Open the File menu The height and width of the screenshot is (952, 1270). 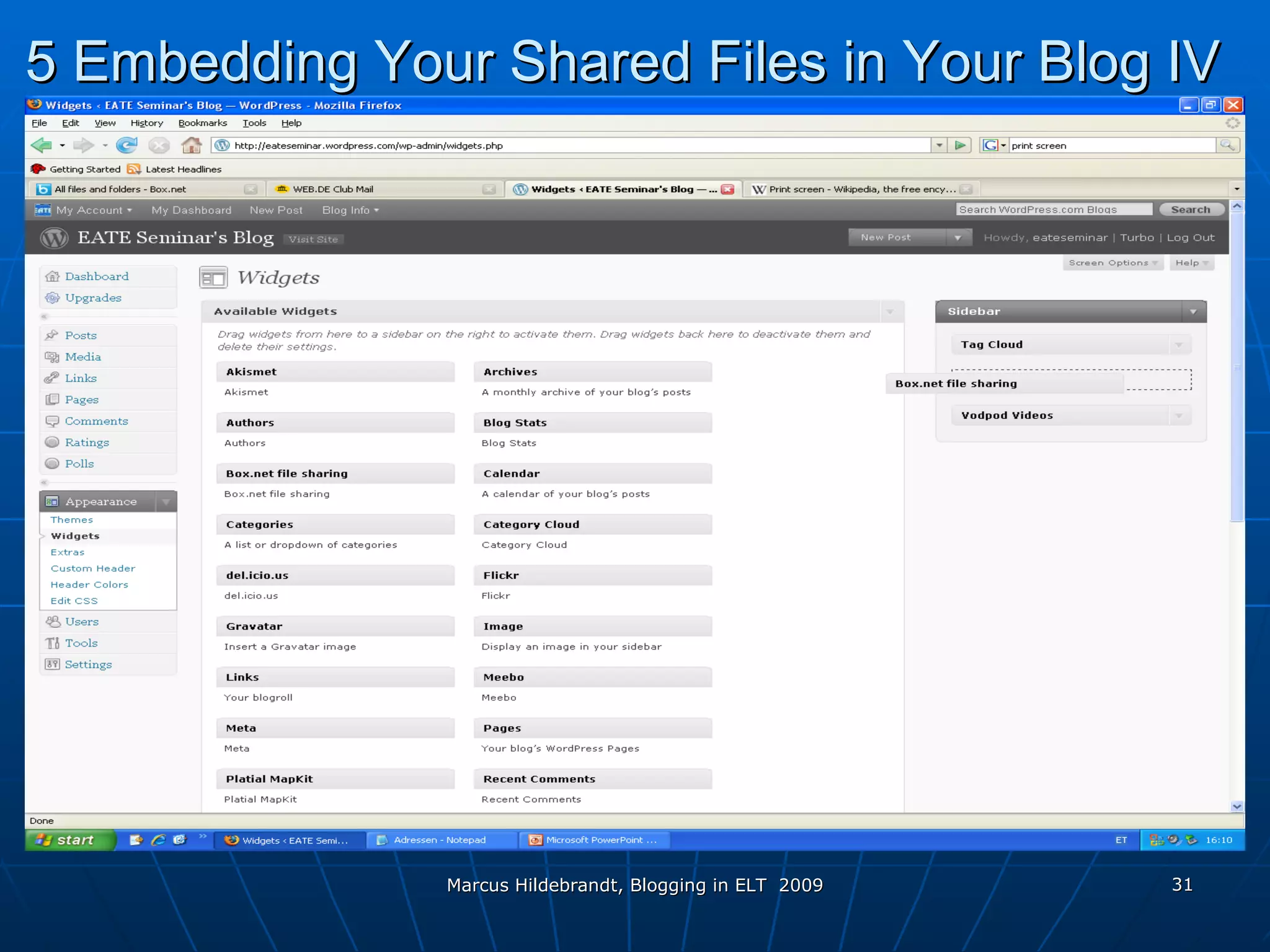point(39,123)
